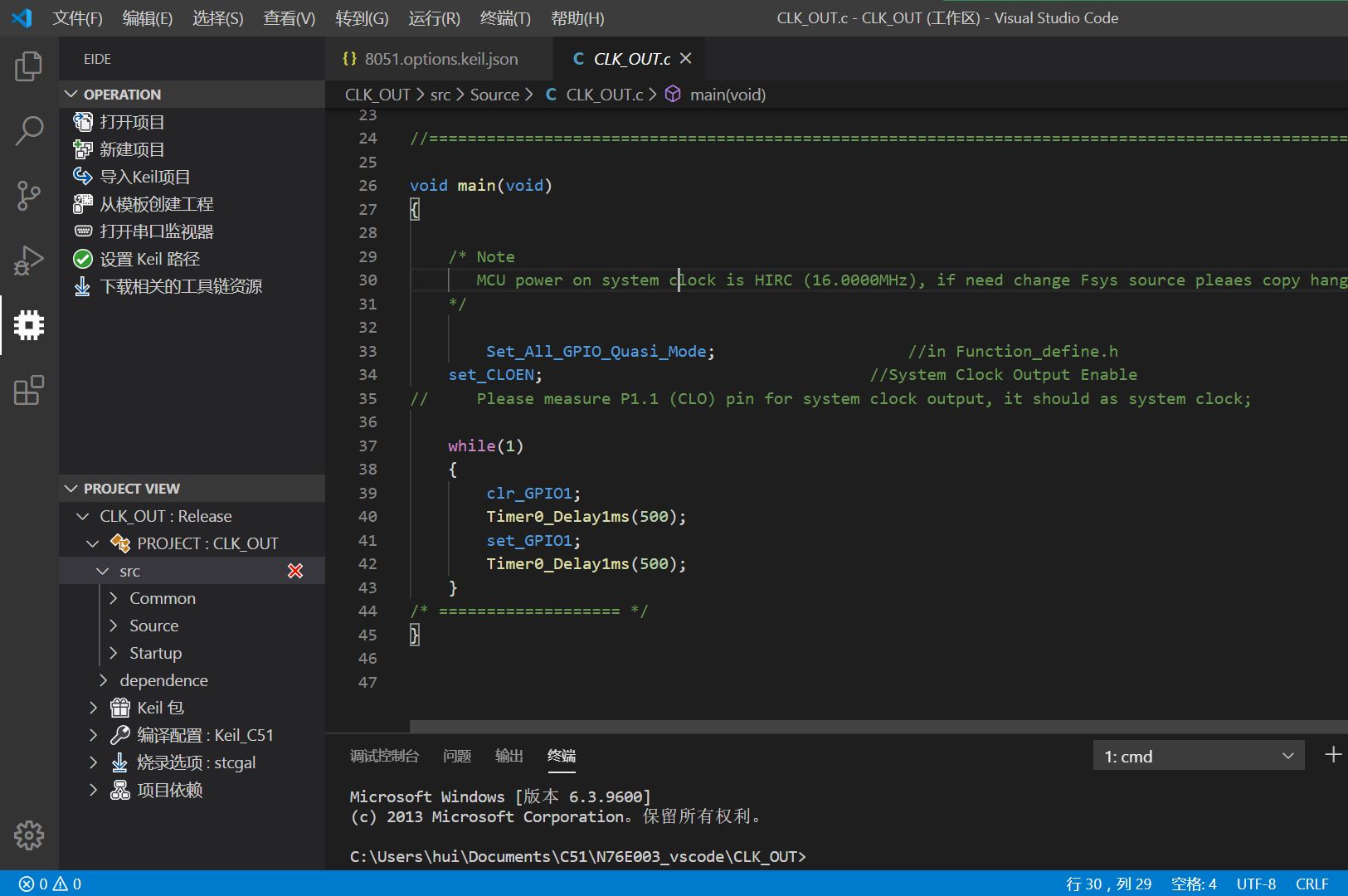The width and height of the screenshot is (1348, 896).
Task: Expand the Startup folder
Action: pyautogui.click(x=114, y=653)
